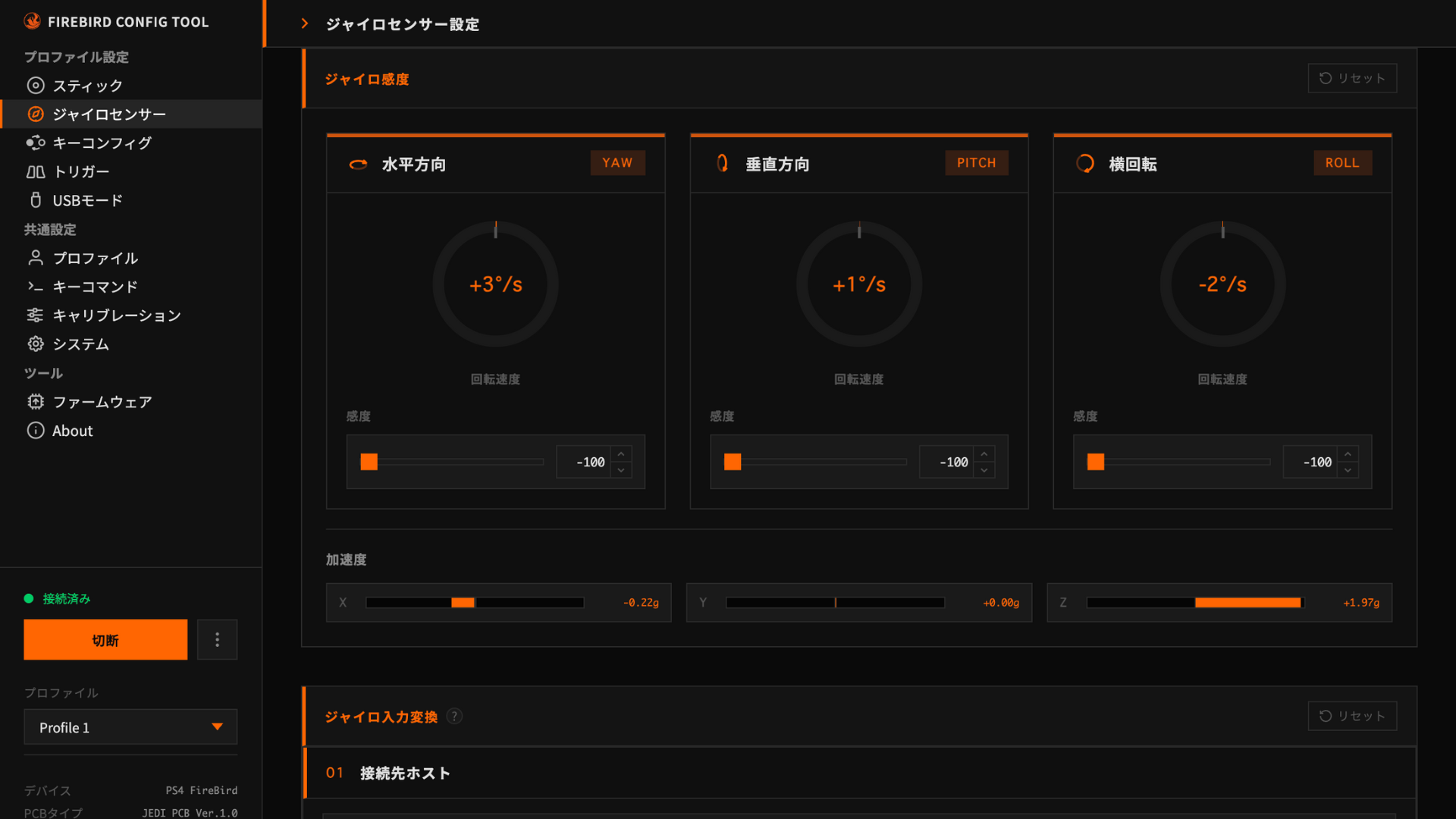Screen dimensions: 1456x819
Task: Open the Trigger settings icon
Action: tap(36, 172)
